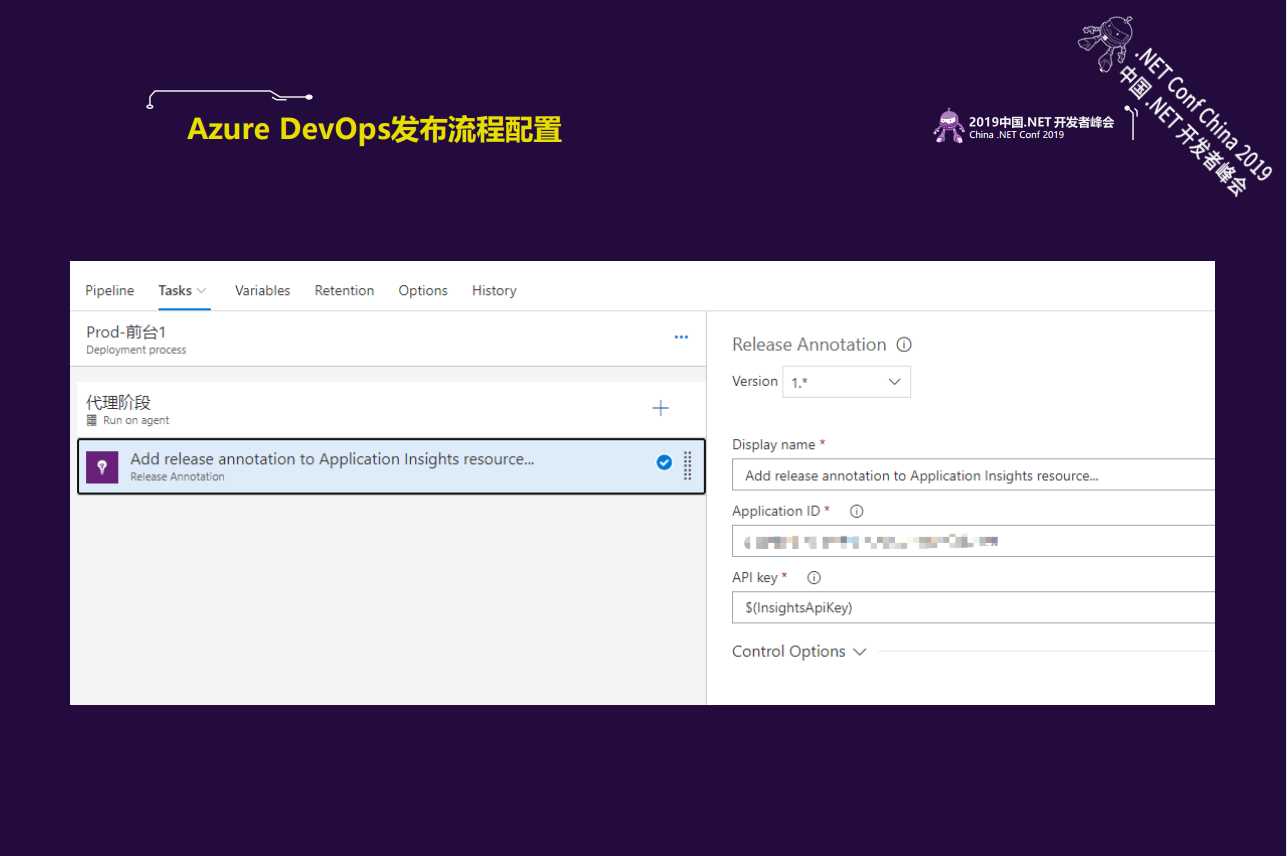This screenshot has height=856, width=1287.
Task: Go to the Retention tab
Action: [344, 290]
